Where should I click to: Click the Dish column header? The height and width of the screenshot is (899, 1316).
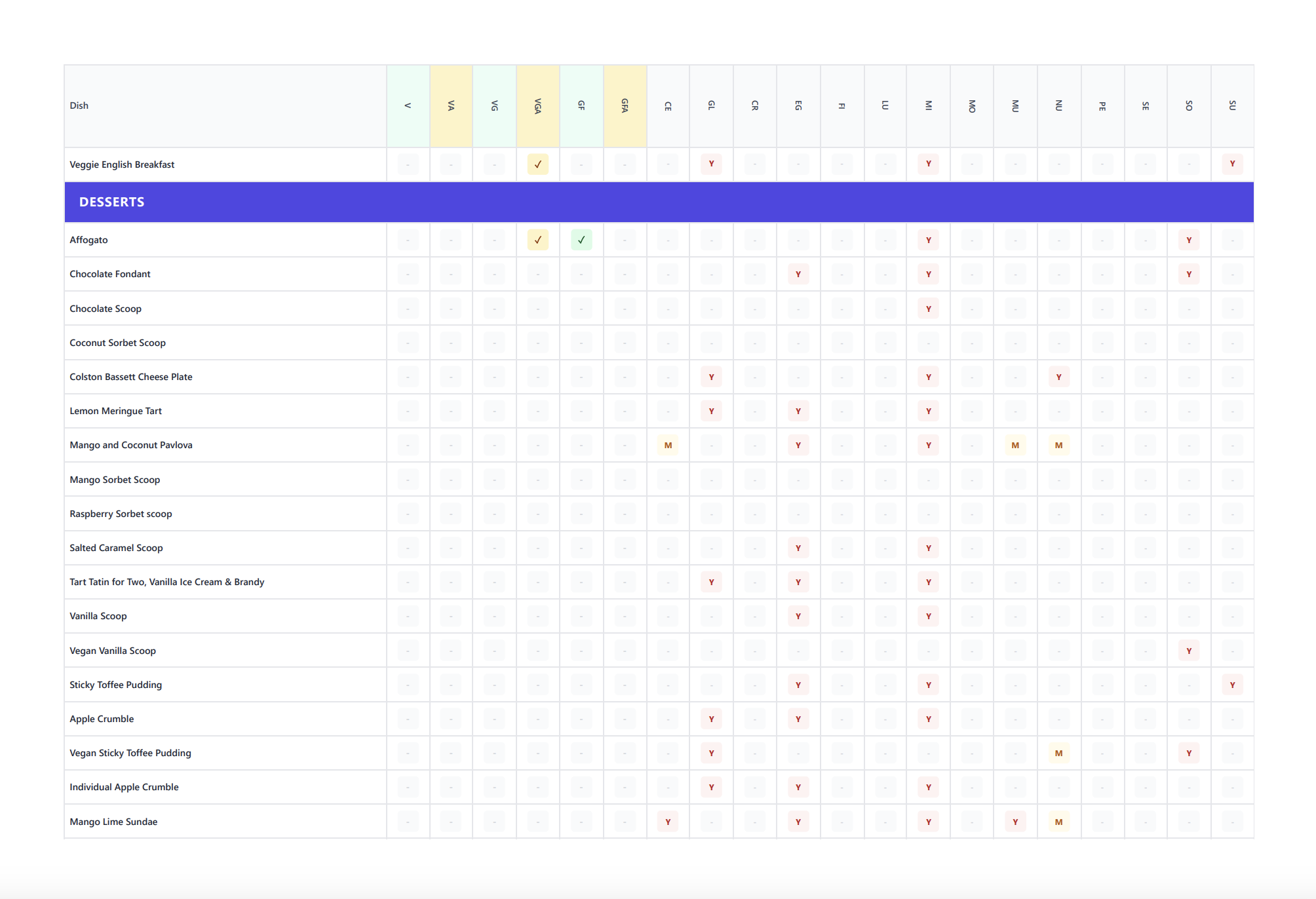79,105
